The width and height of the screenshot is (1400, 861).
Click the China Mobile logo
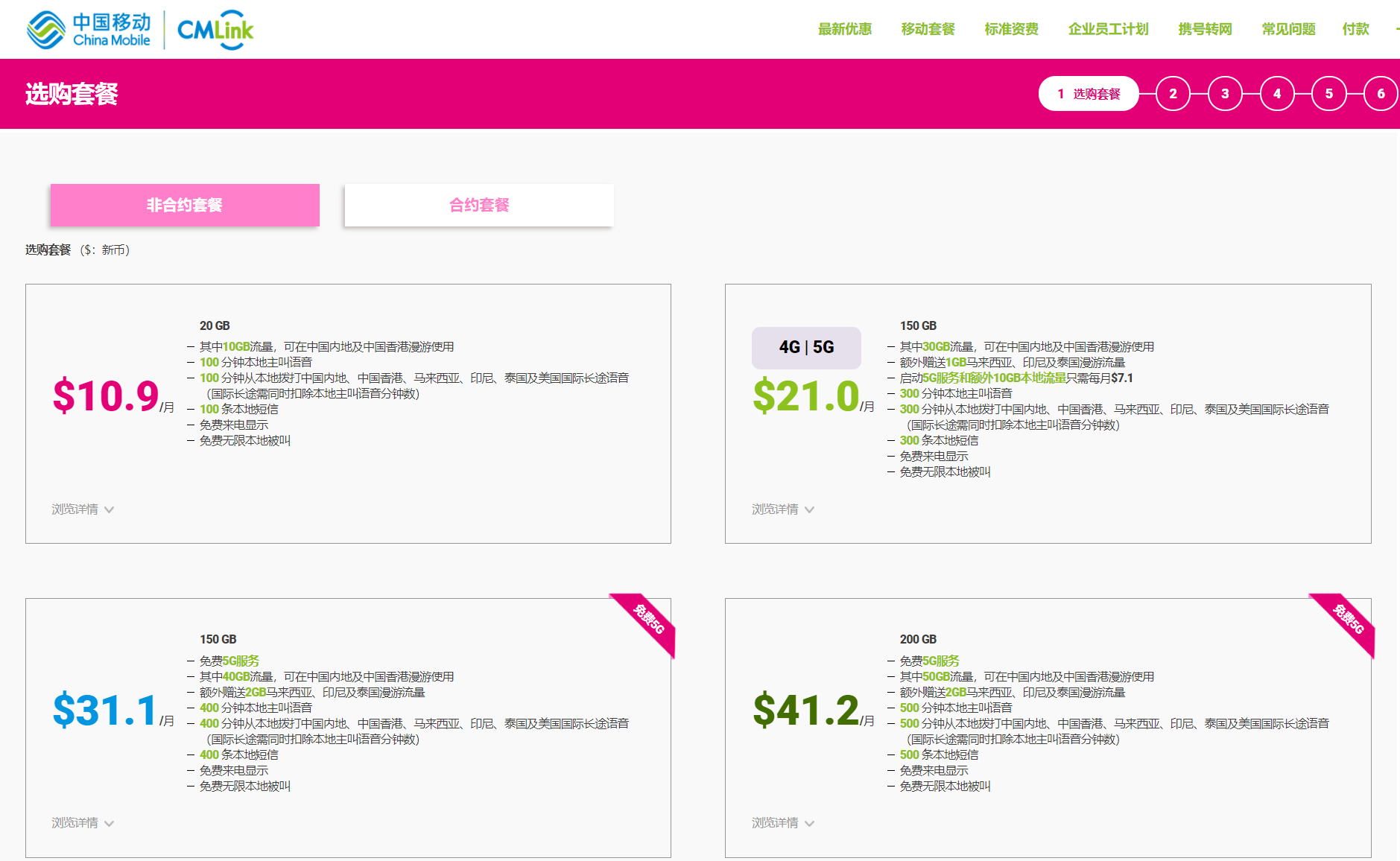(89, 30)
